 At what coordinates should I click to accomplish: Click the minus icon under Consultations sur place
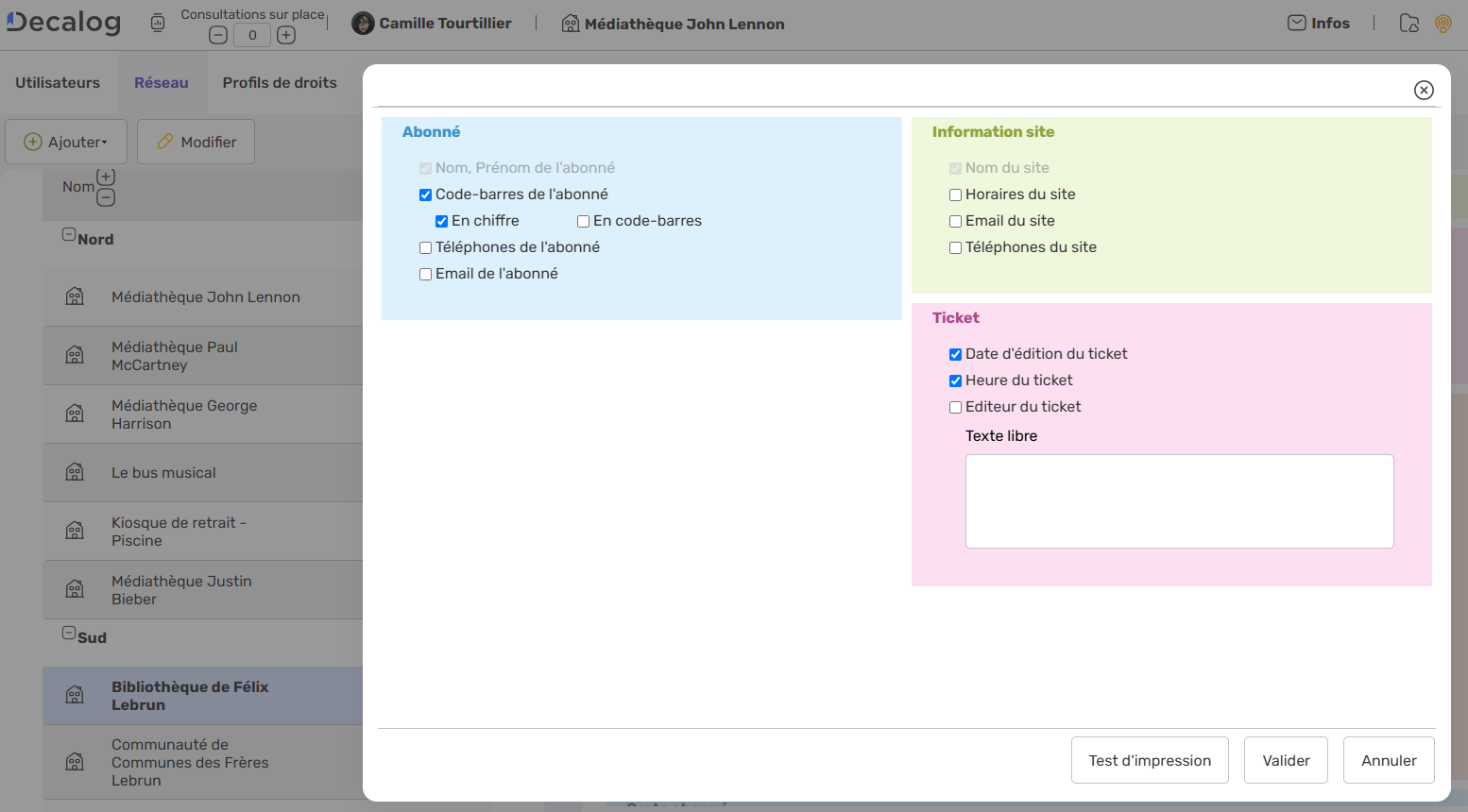(218, 36)
